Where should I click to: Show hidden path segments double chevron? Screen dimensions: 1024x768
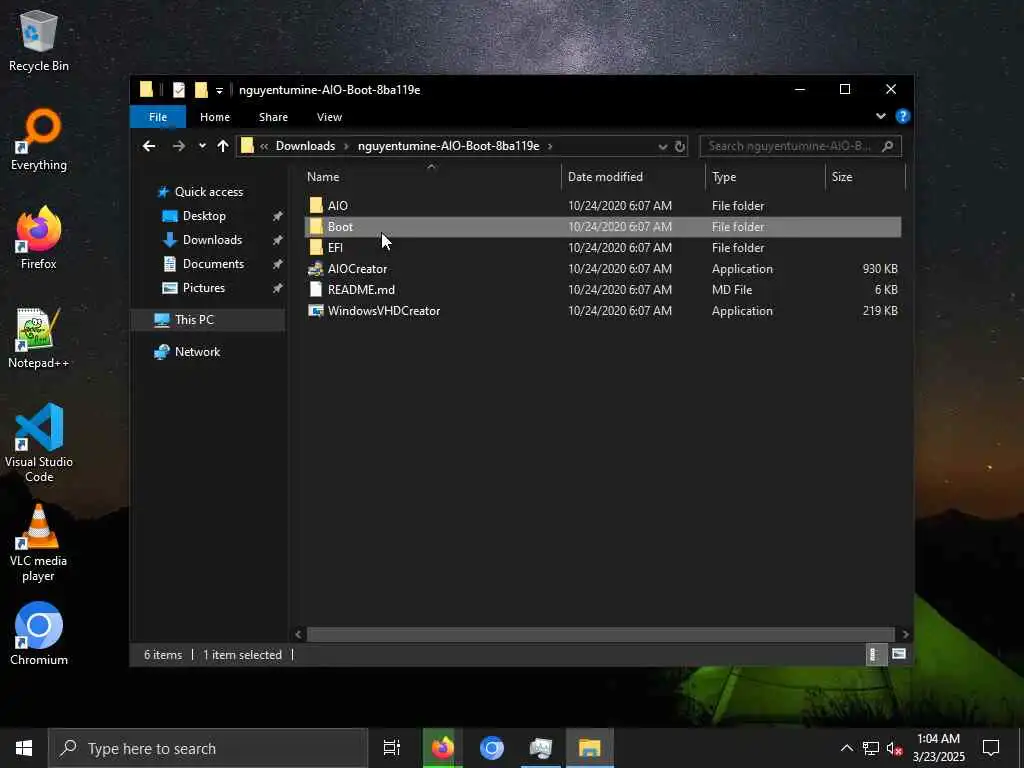click(x=264, y=146)
